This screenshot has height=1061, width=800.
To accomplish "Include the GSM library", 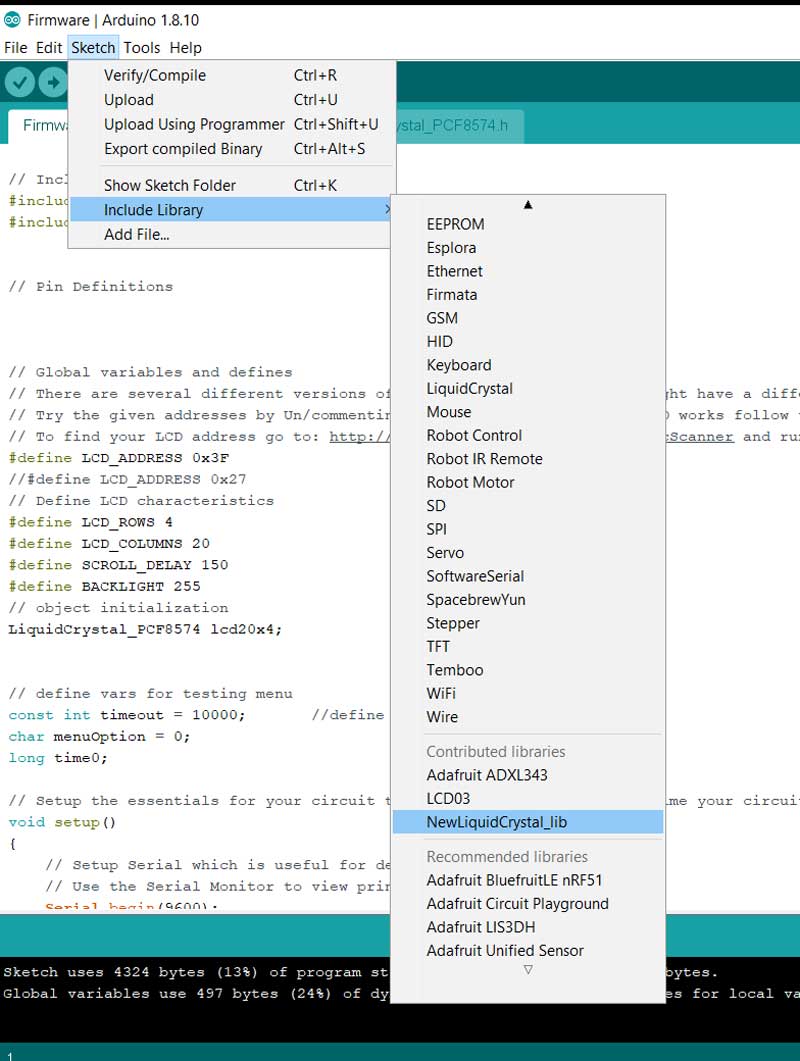I will [x=528, y=318].
